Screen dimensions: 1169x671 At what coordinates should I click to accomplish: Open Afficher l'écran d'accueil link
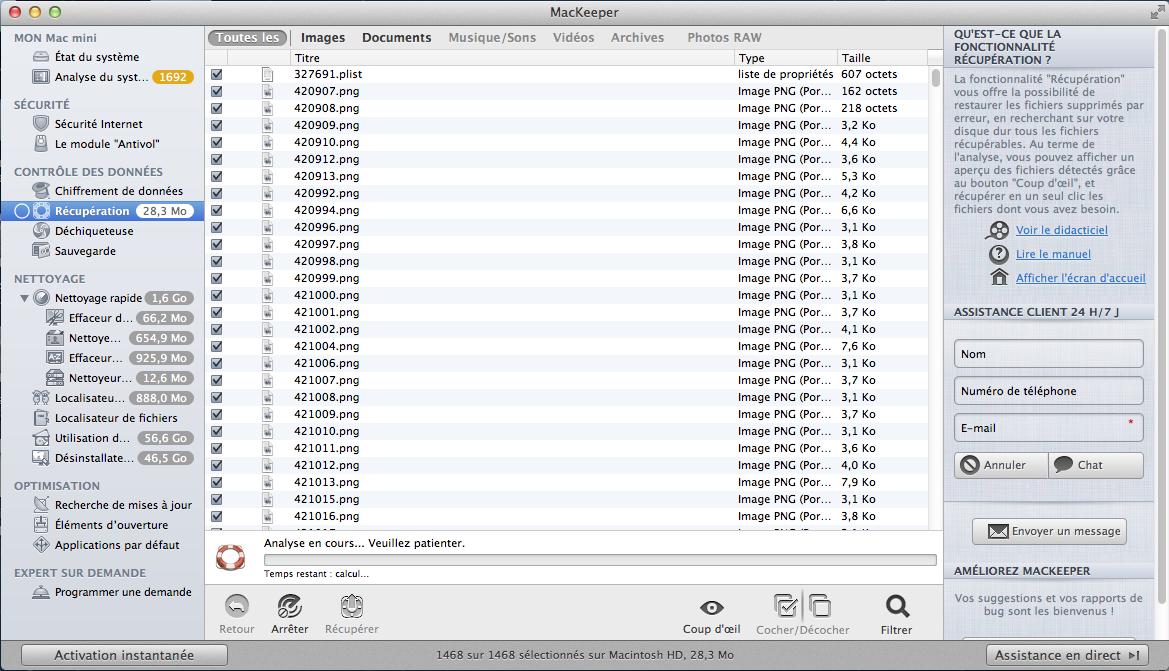[1080, 278]
